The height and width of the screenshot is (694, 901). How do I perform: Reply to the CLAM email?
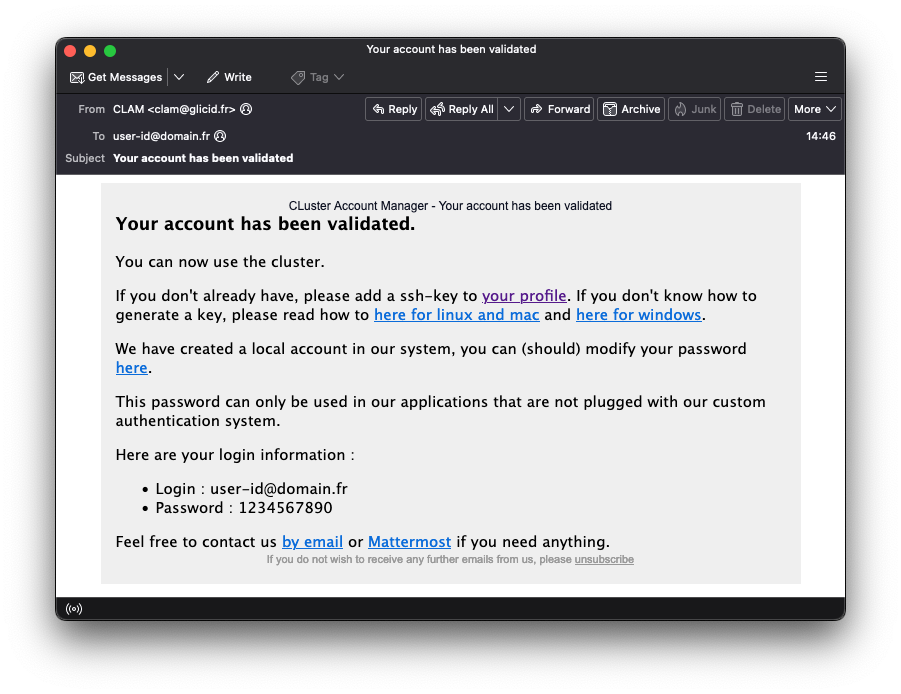394,109
